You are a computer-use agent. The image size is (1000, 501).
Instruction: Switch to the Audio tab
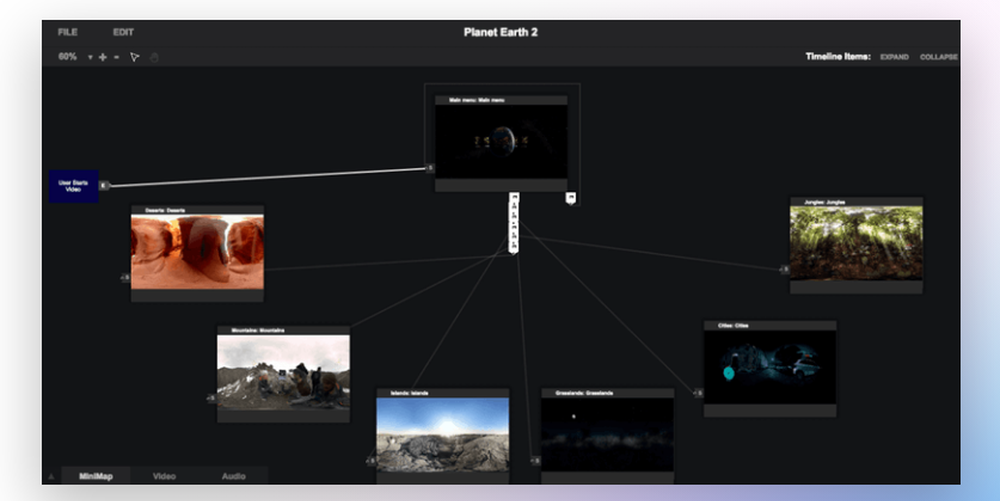(x=233, y=476)
